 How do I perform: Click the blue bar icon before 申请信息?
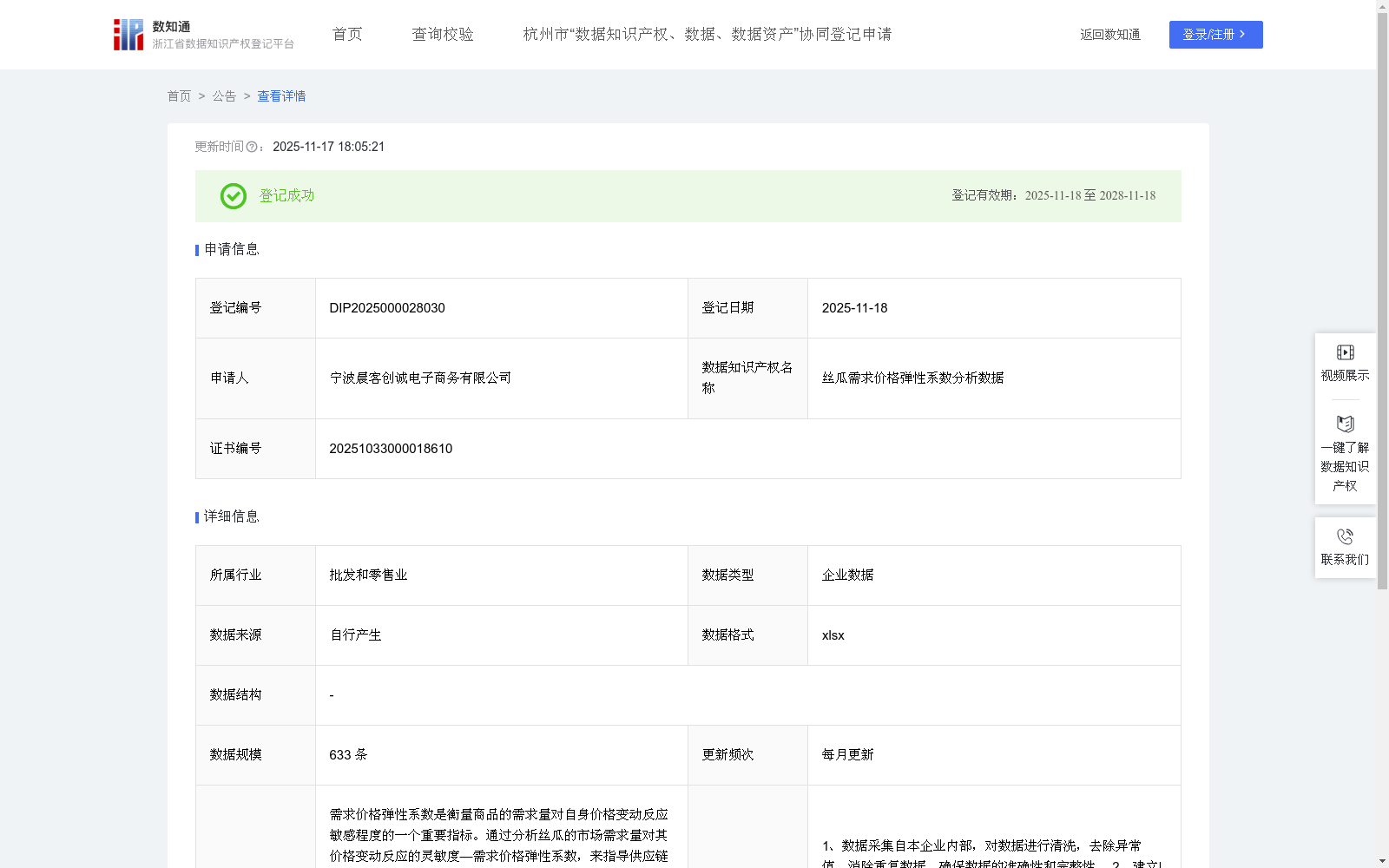click(x=196, y=250)
